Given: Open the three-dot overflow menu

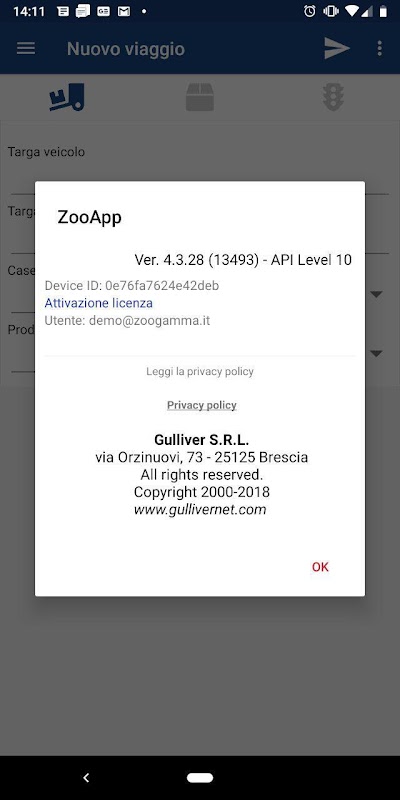Looking at the screenshot, I should [x=380, y=48].
